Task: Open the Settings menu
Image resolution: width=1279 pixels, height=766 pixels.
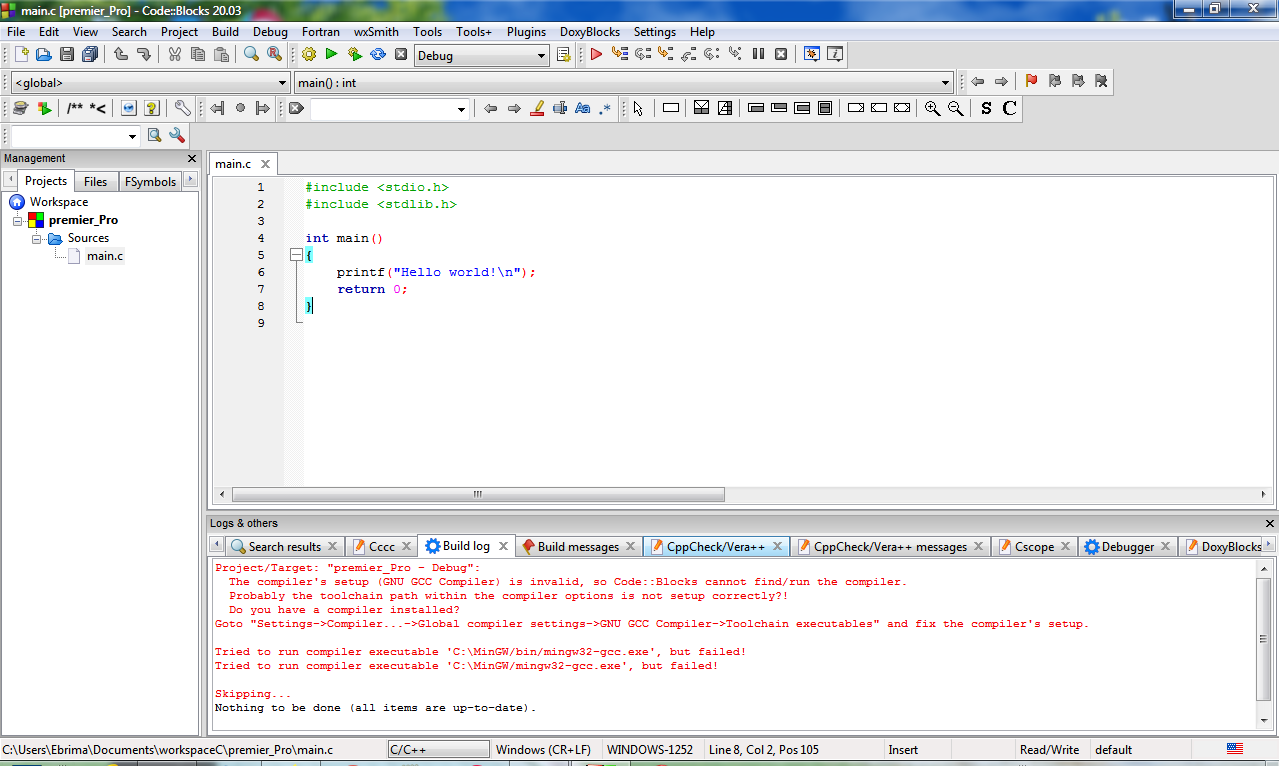Action: 654,31
